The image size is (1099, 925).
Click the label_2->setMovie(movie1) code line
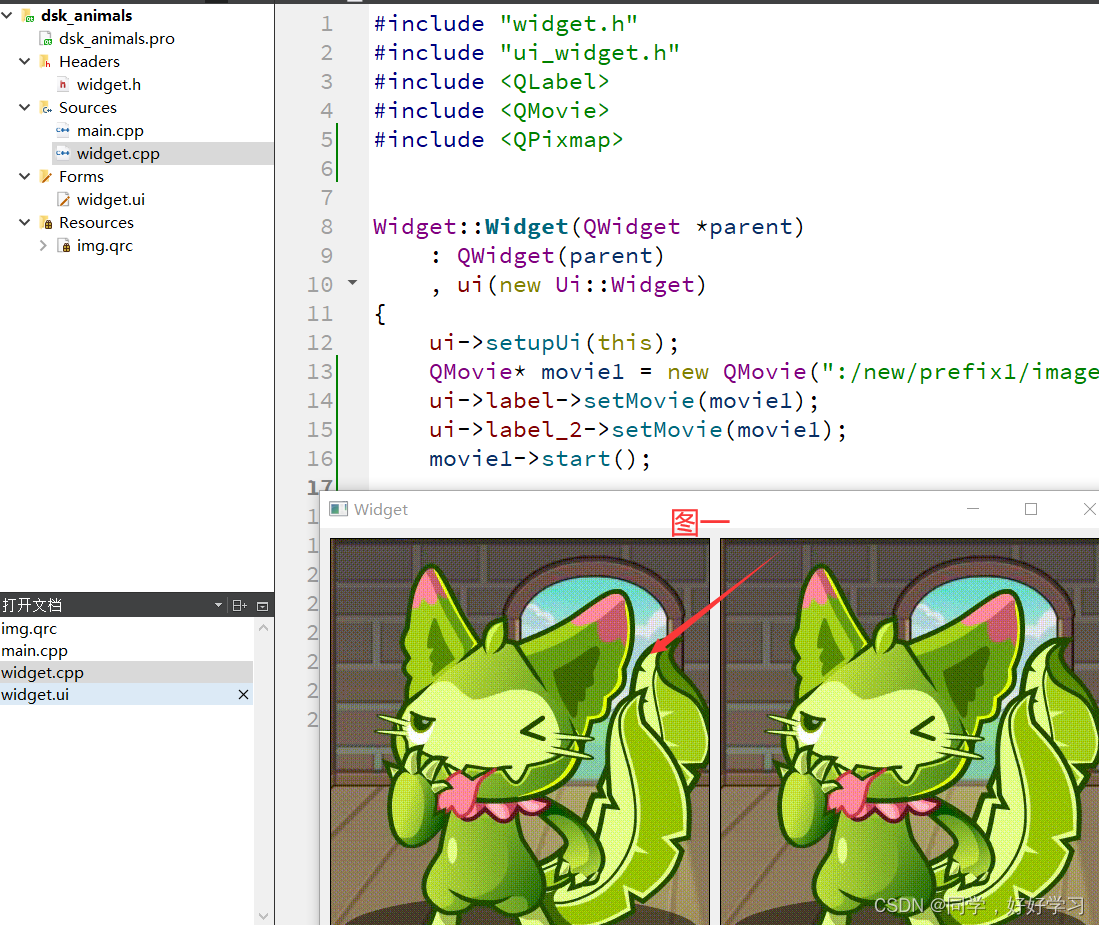(x=638, y=430)
